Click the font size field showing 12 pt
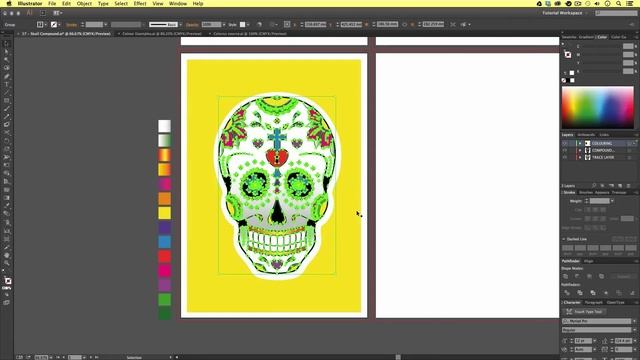 (x=582, y=341)
